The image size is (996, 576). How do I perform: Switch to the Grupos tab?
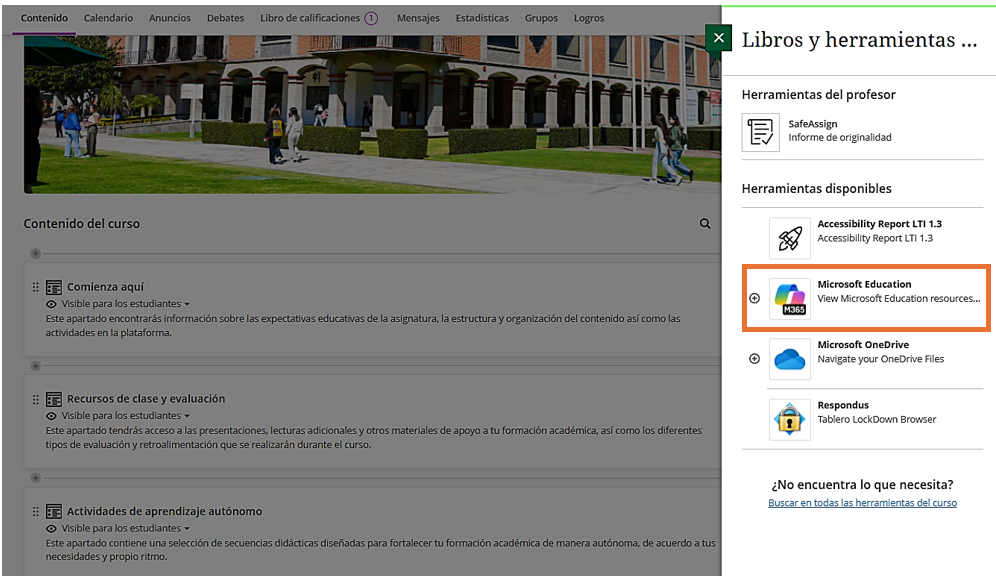tap(541, 18)
